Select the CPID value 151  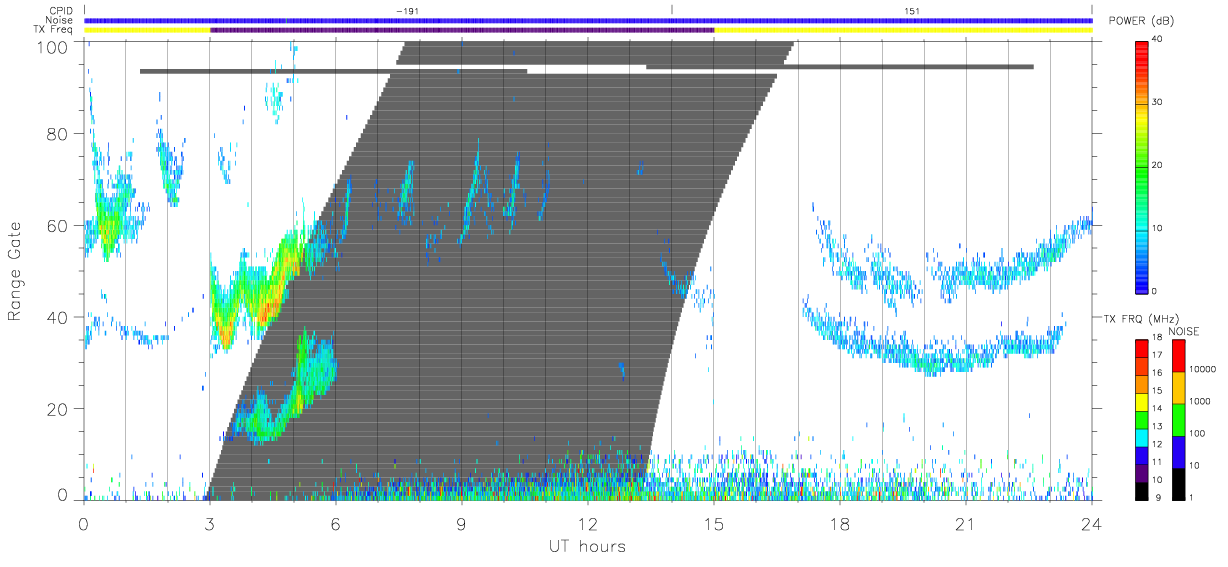pyautogui.click(x=911, y=10)
